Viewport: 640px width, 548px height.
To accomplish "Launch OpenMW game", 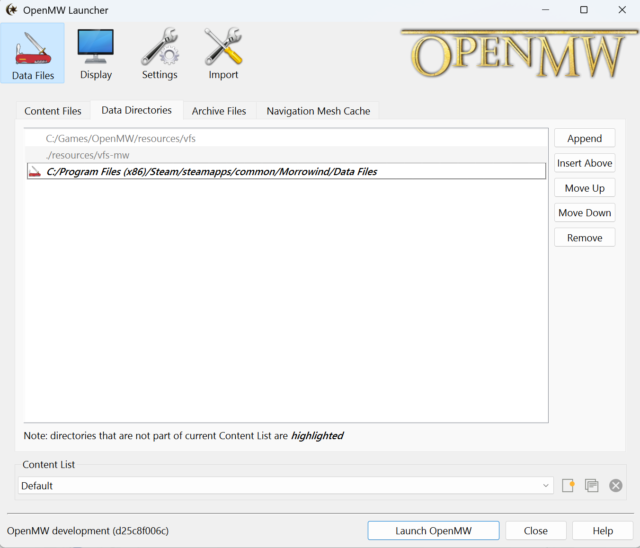I will coord(433,531).
